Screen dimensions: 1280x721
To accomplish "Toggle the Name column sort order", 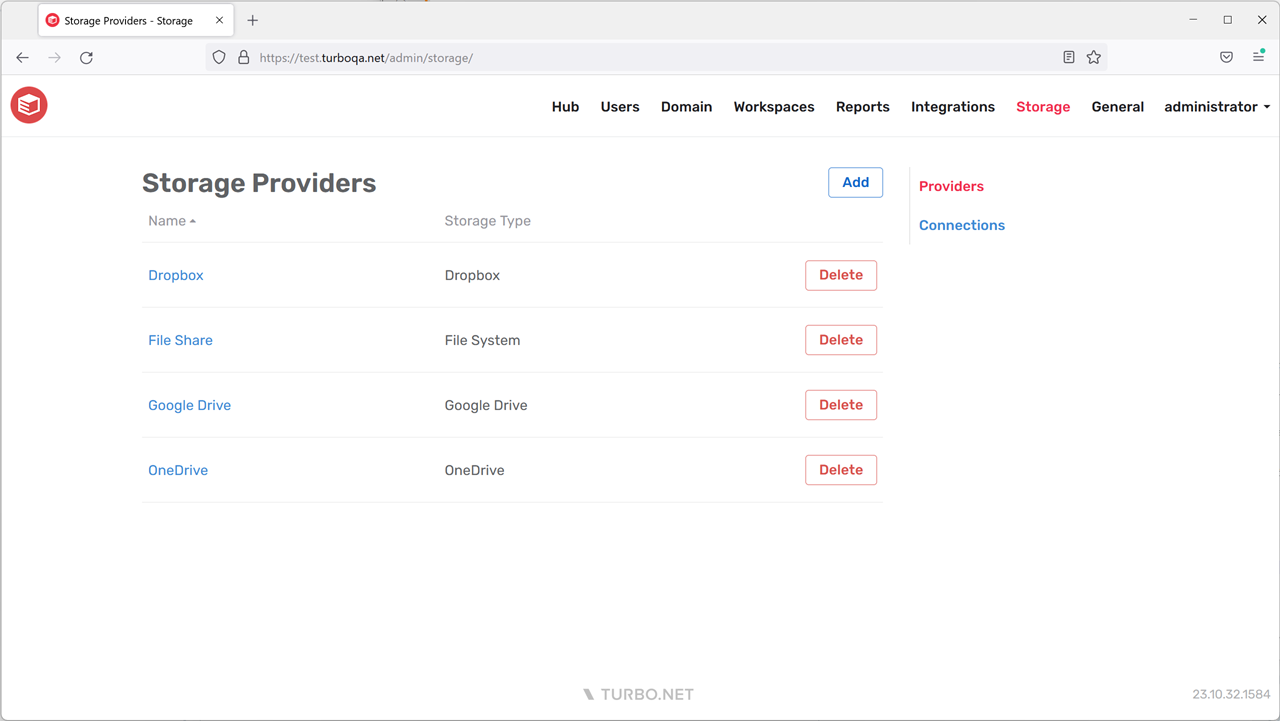I will pos(171,220).
